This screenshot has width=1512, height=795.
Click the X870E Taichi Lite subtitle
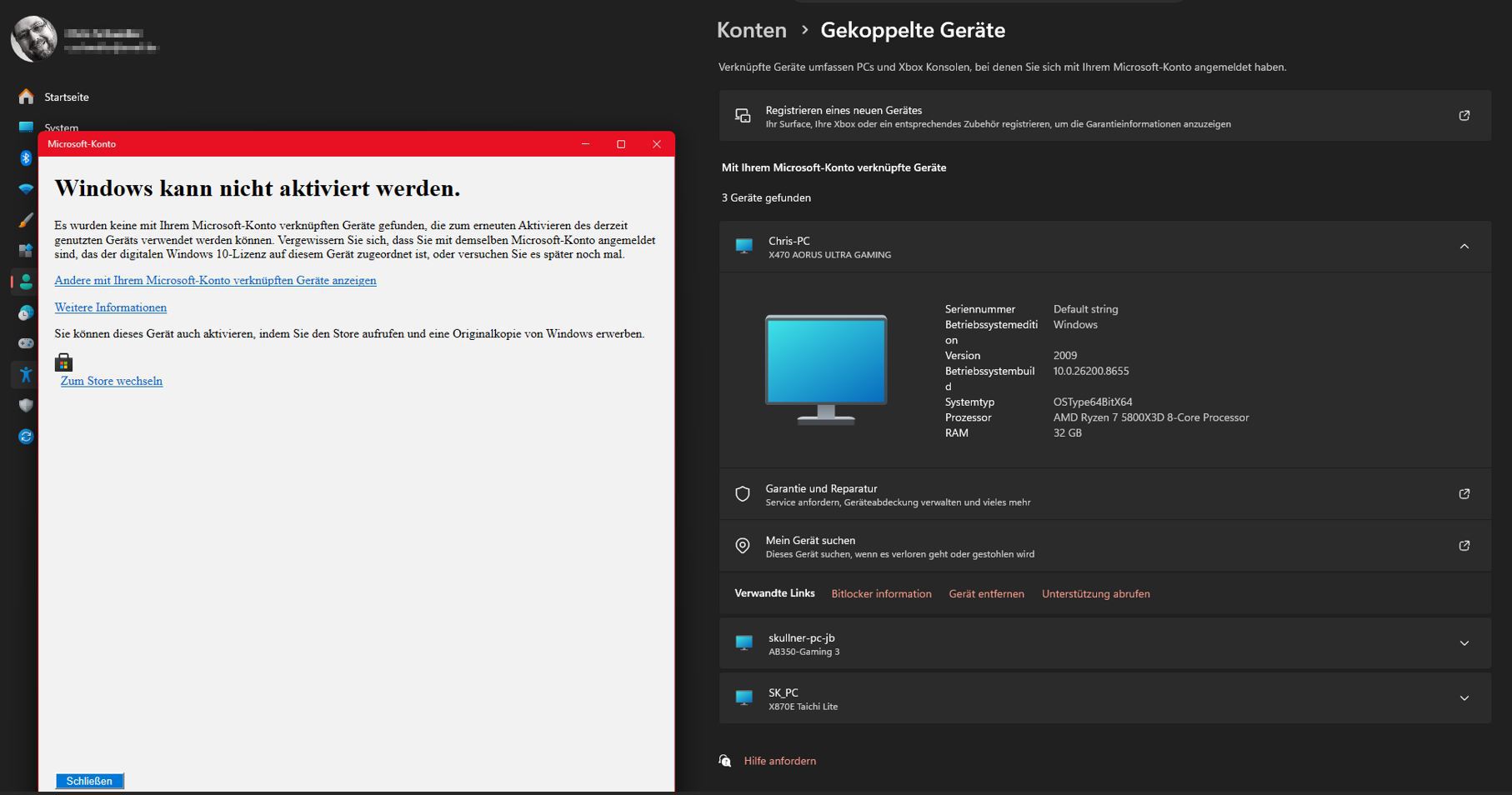click(803, 707)
